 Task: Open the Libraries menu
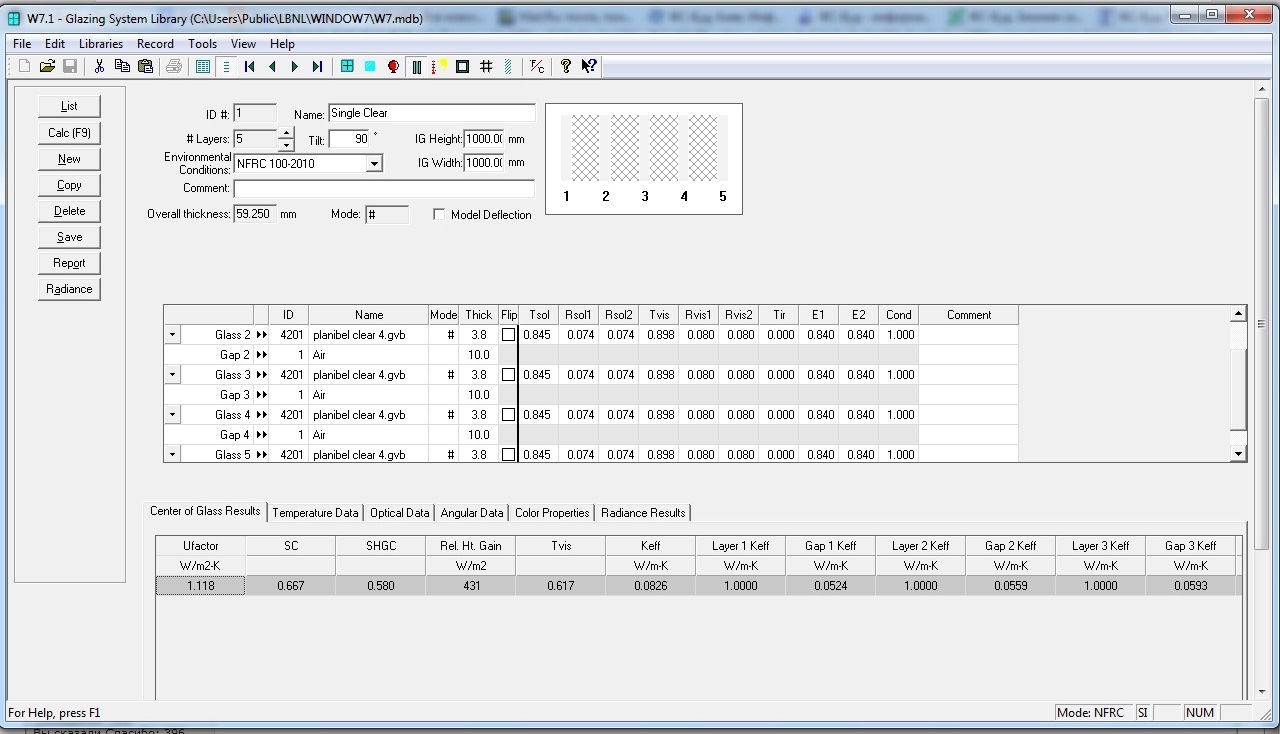click(101, 44)
